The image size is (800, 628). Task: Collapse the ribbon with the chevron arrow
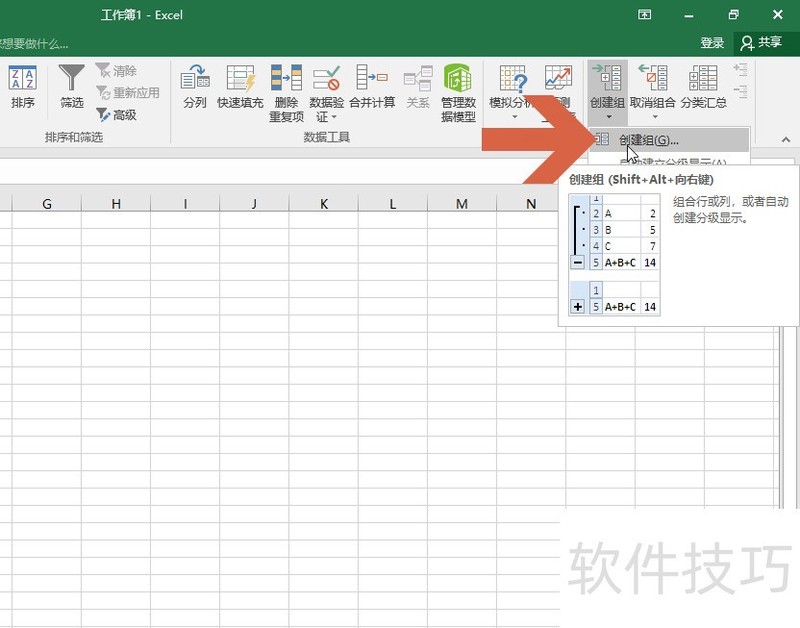click(x=783, y=141)
